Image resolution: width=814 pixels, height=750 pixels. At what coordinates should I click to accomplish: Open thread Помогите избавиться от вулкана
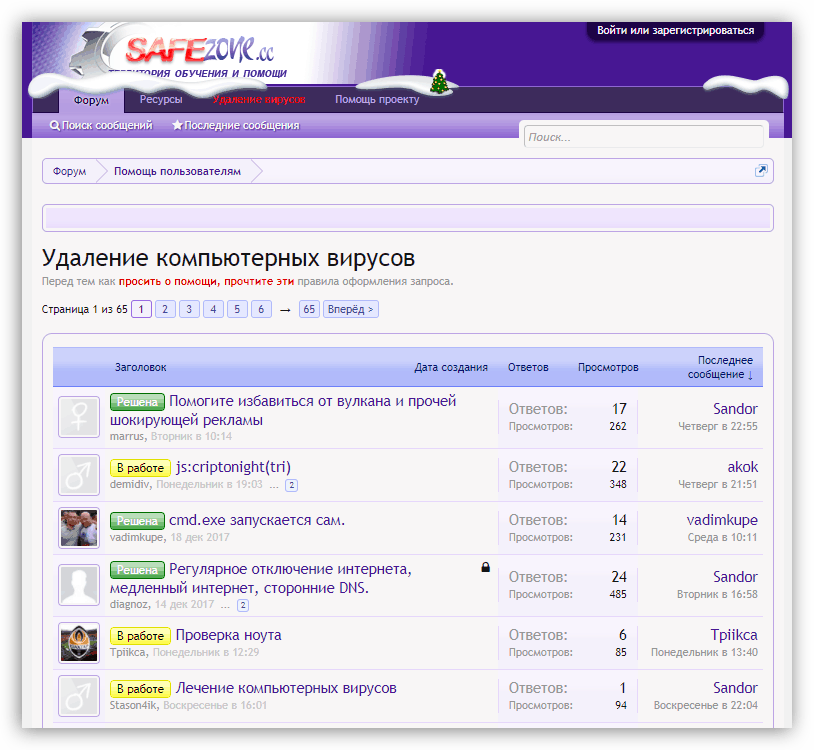(283, 410)
